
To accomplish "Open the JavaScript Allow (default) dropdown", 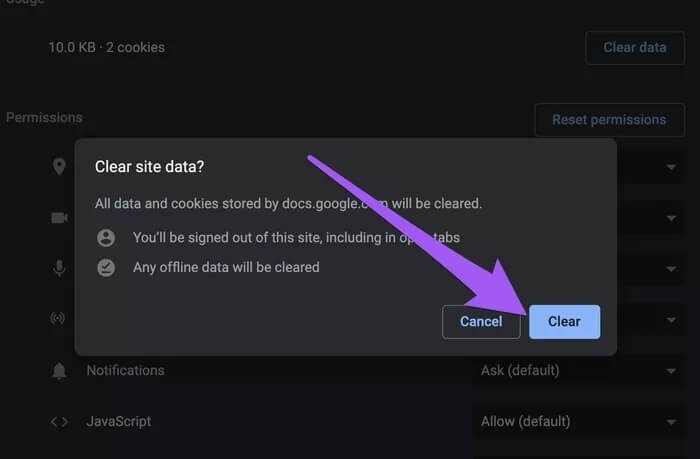I will [578, 421].
